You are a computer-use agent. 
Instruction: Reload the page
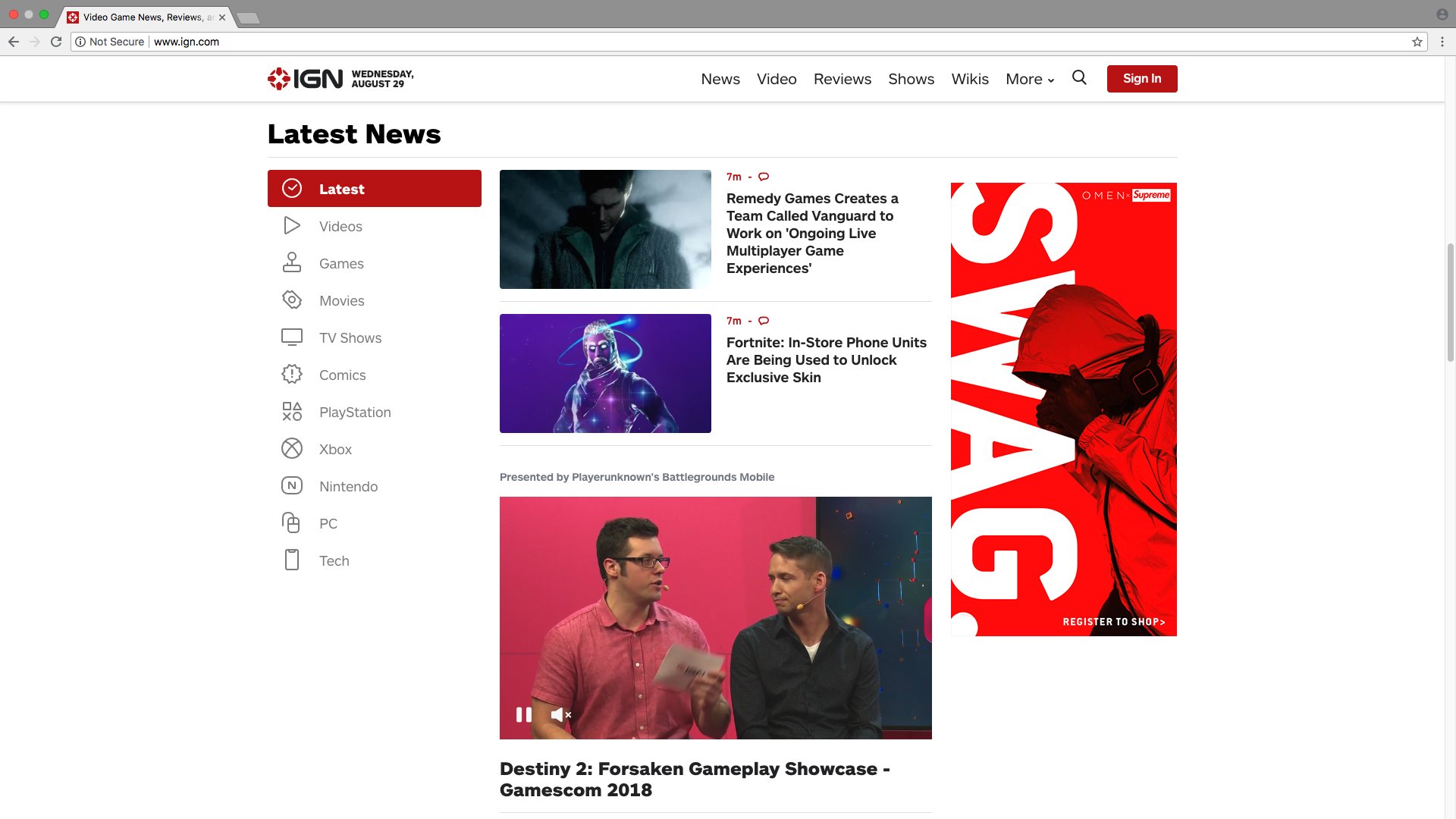tap(56, 42)
